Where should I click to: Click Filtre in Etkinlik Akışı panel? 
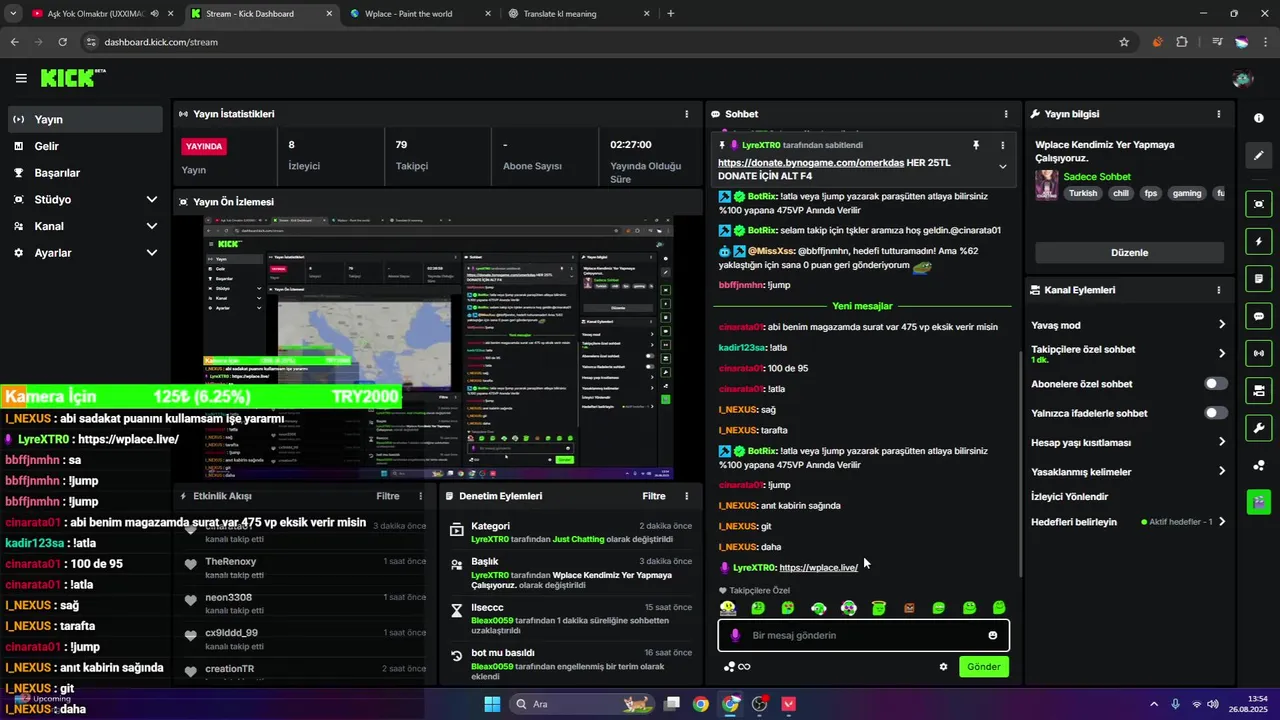388,496
